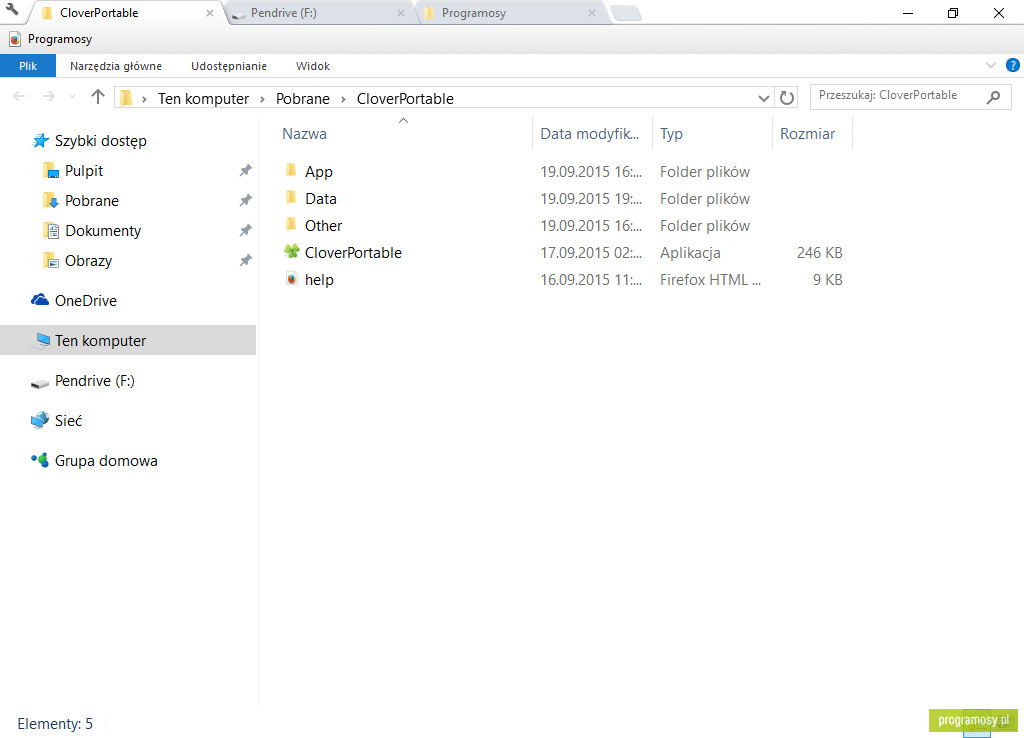This screenshot has width=1024, height=738.
Task: Select the help Firefox HTML icon
Action: (291, 279)
